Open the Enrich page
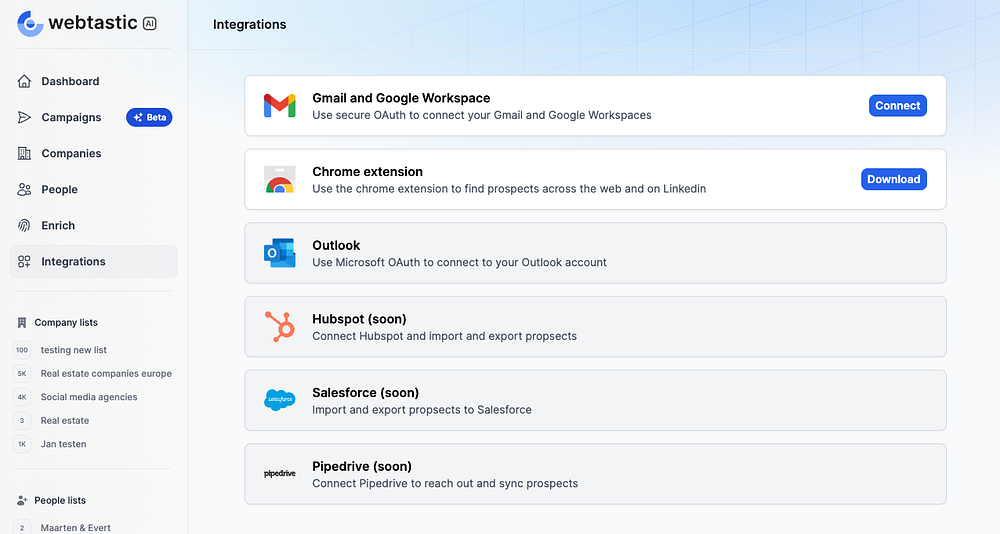 (94, 225)
